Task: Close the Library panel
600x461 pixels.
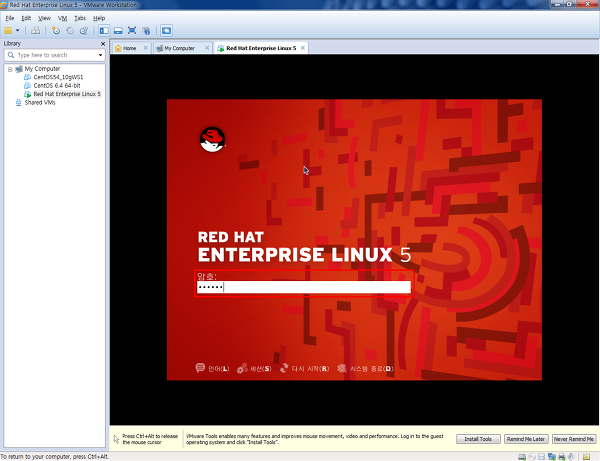Action: (x=103, y=44)
